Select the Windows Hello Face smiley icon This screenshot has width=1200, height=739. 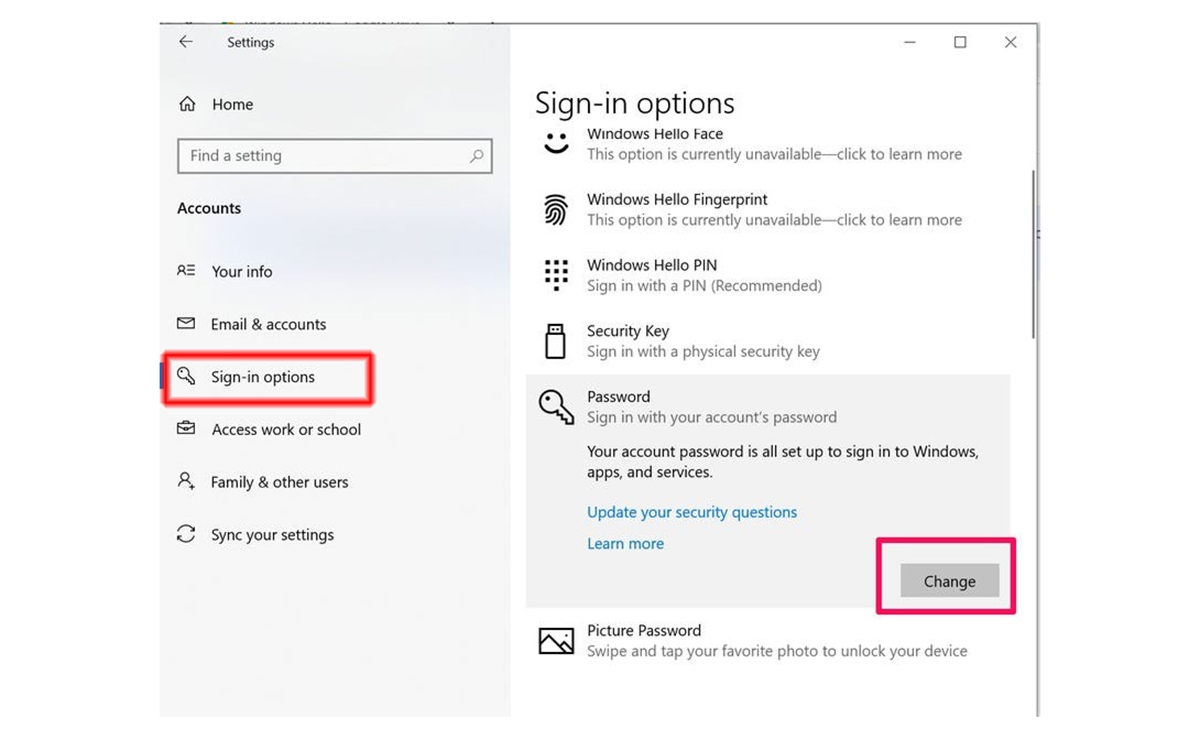(556, 142)
